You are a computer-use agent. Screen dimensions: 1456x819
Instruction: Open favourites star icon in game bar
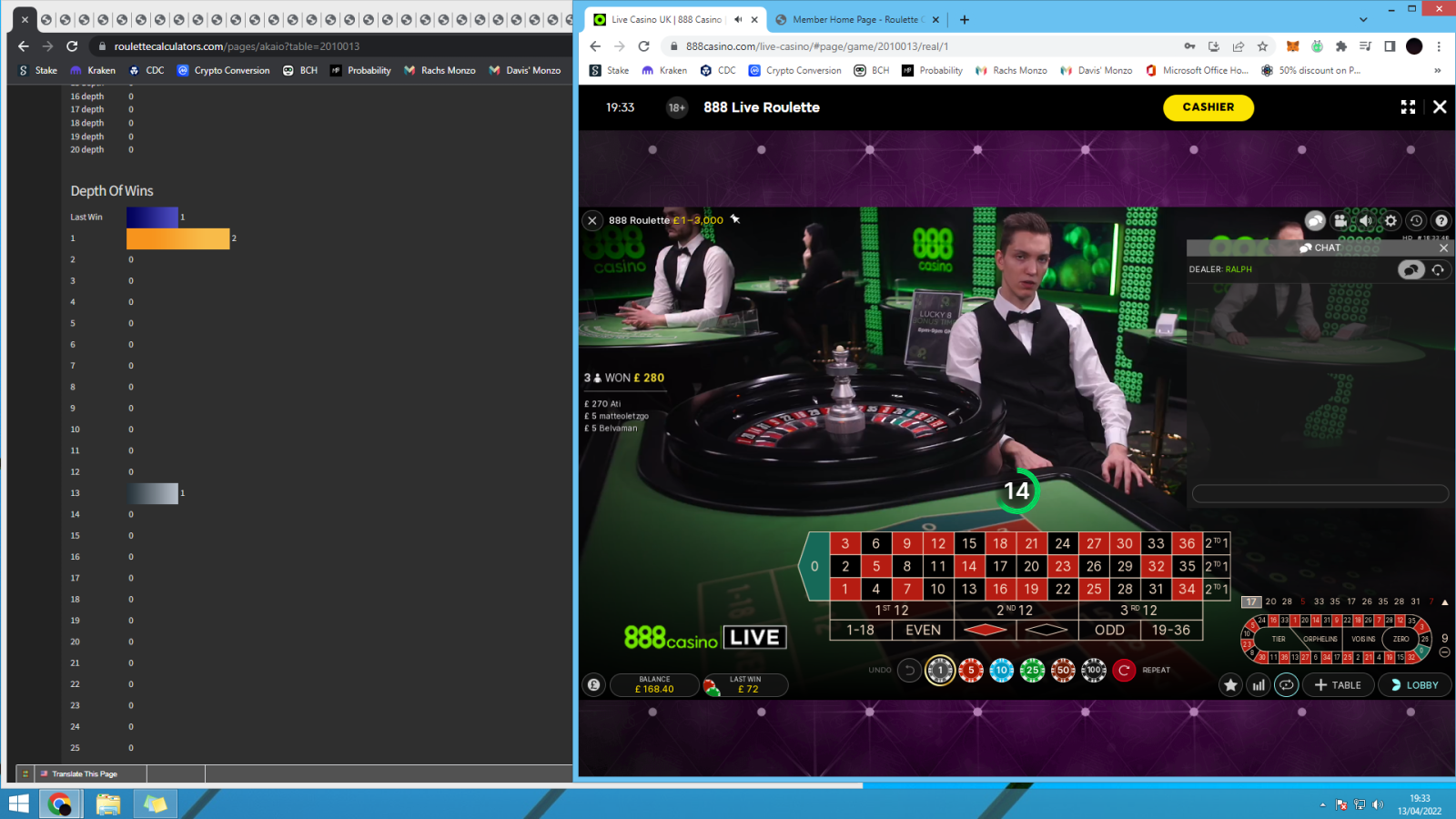[x=1231, y=685]
